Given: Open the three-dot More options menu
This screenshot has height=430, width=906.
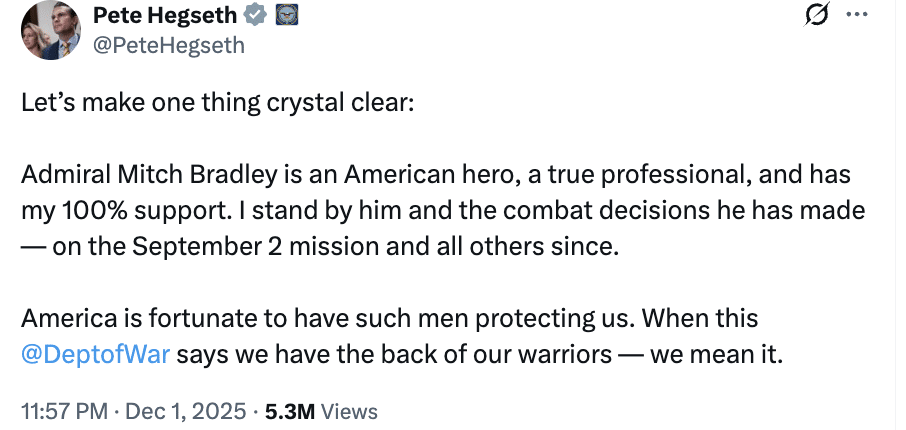Looking at the screenshot, I should (857, 16).
